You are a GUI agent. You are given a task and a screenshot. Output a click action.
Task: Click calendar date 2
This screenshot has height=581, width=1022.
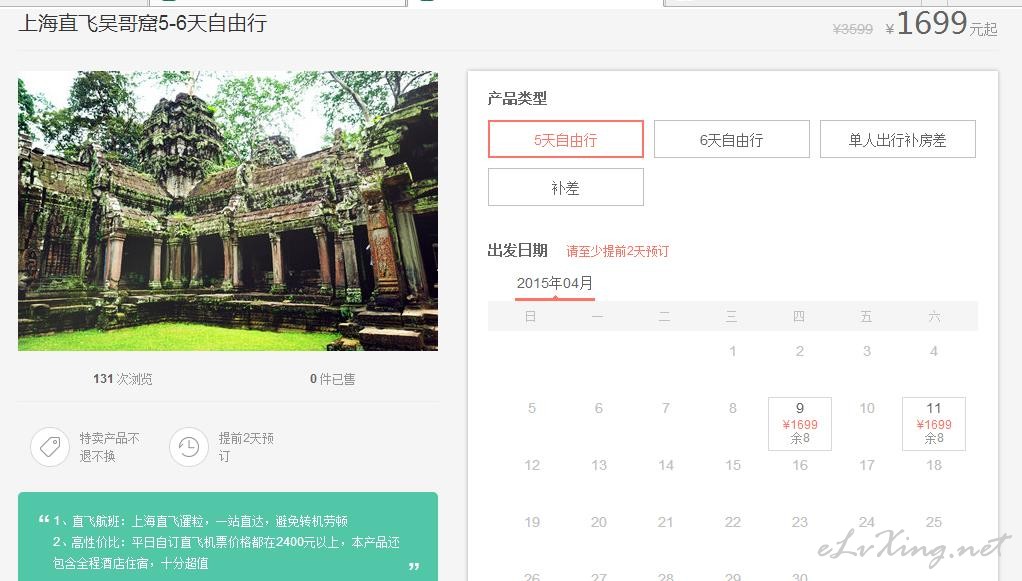(800, 351)
